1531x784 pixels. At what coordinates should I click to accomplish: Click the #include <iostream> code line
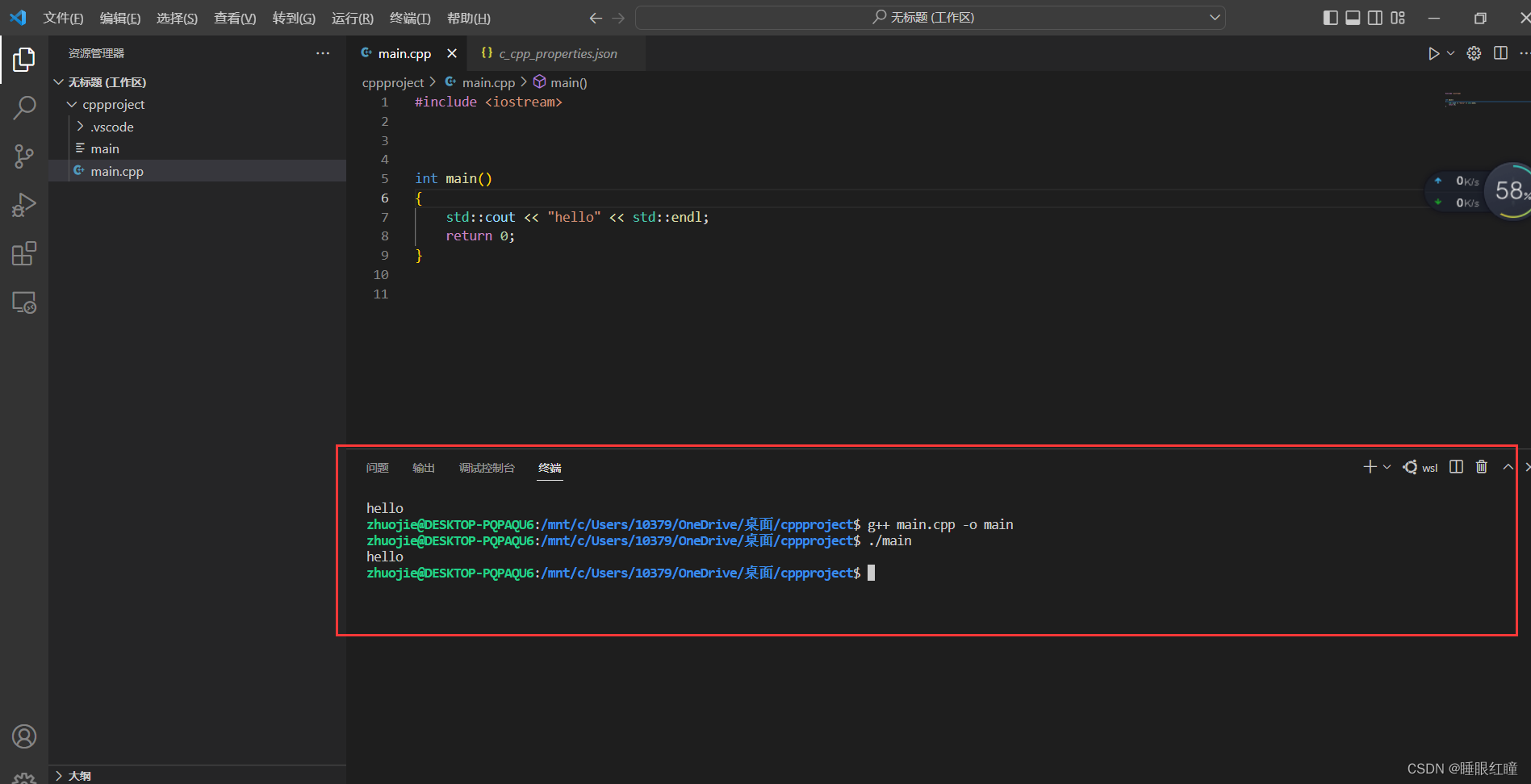tap(488, 102)
